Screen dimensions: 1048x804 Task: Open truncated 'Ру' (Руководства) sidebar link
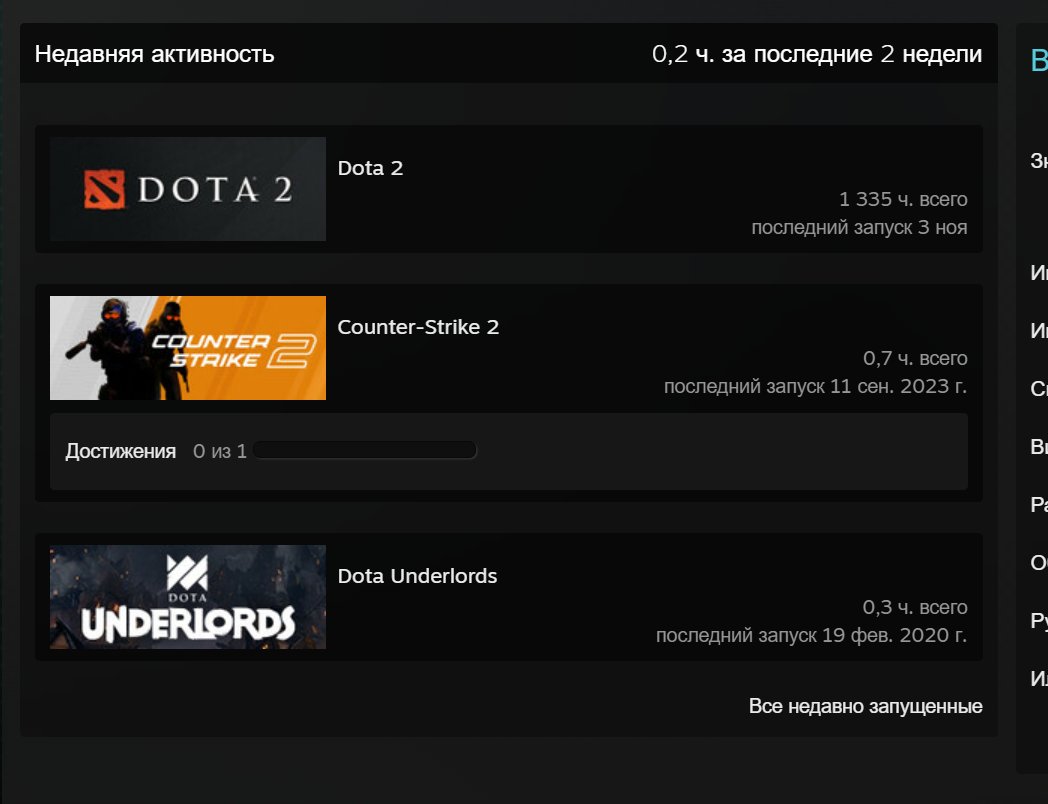click(x=1039, y=621)
